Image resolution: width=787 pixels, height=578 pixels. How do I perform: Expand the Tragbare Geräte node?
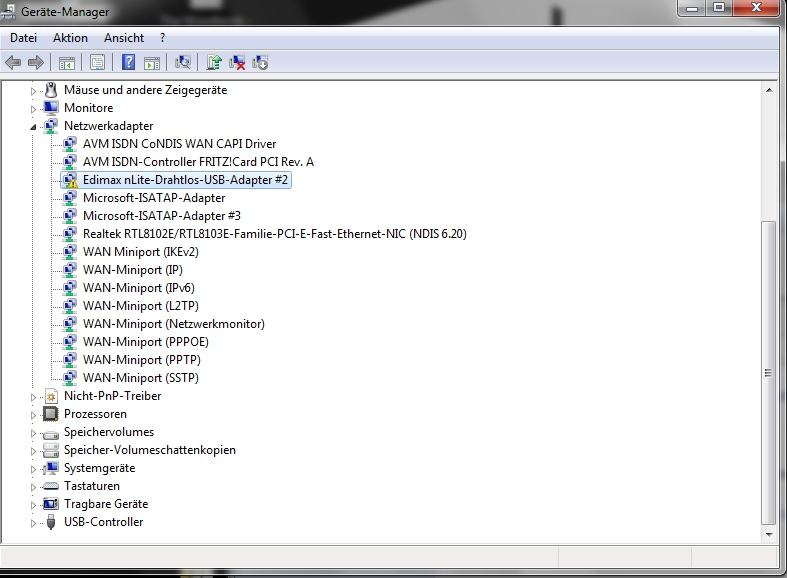(x=33, y=505)
